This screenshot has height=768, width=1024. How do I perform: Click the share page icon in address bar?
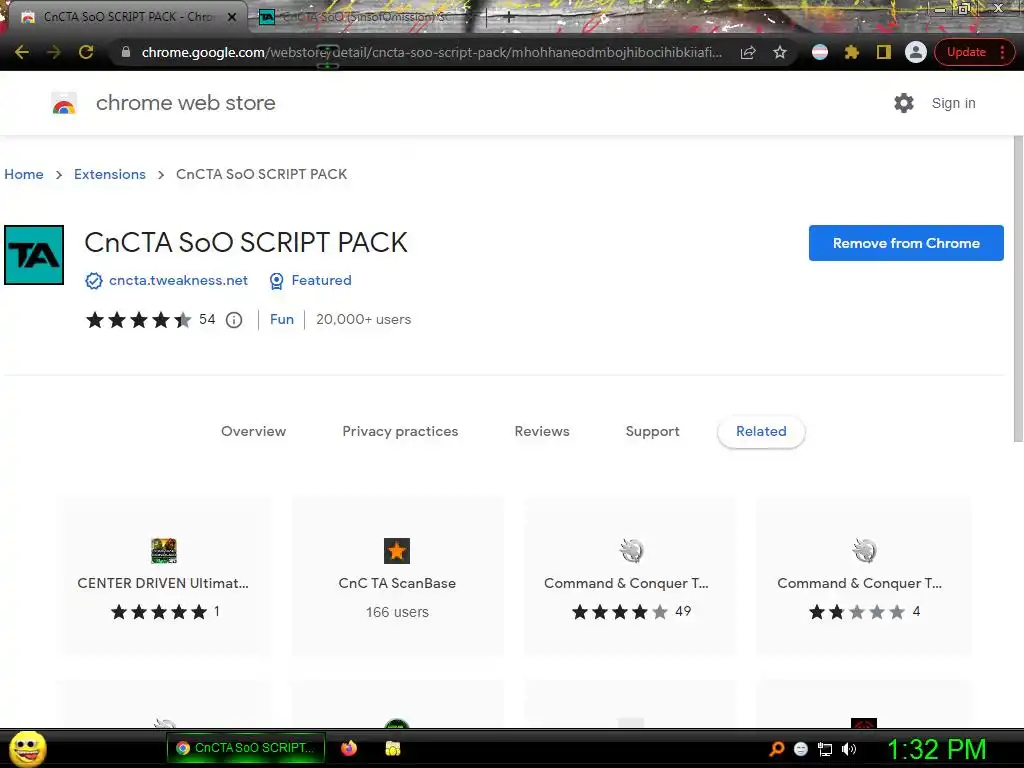pyautogui.click(x=748, y=52)
